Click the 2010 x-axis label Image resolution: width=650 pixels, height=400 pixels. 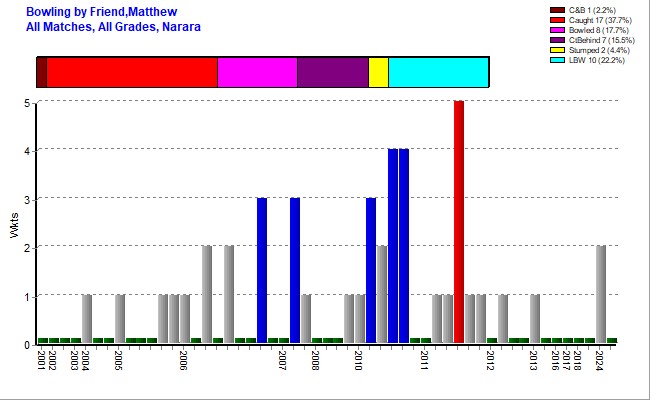359,360
